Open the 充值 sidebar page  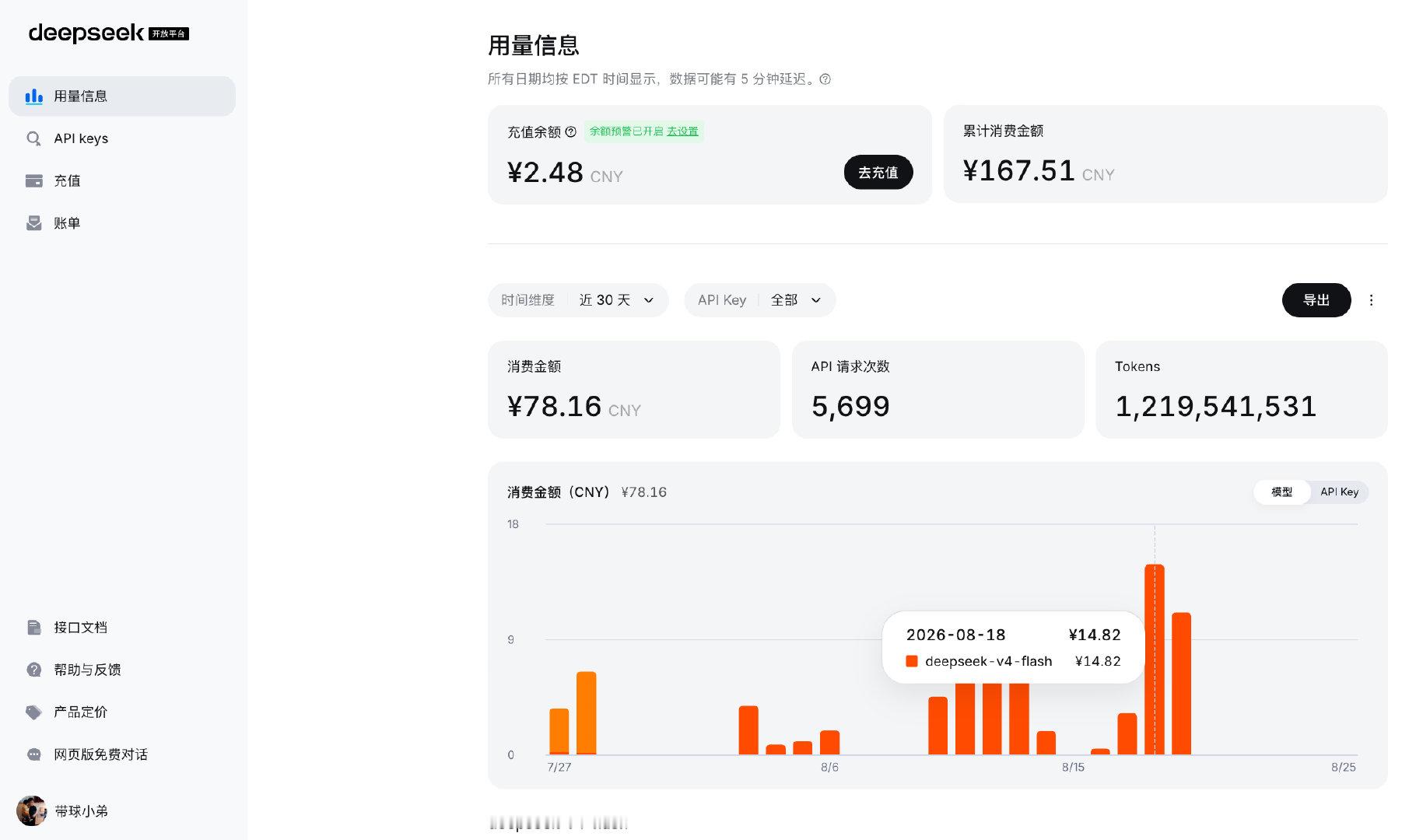click(x=122, y=180)
